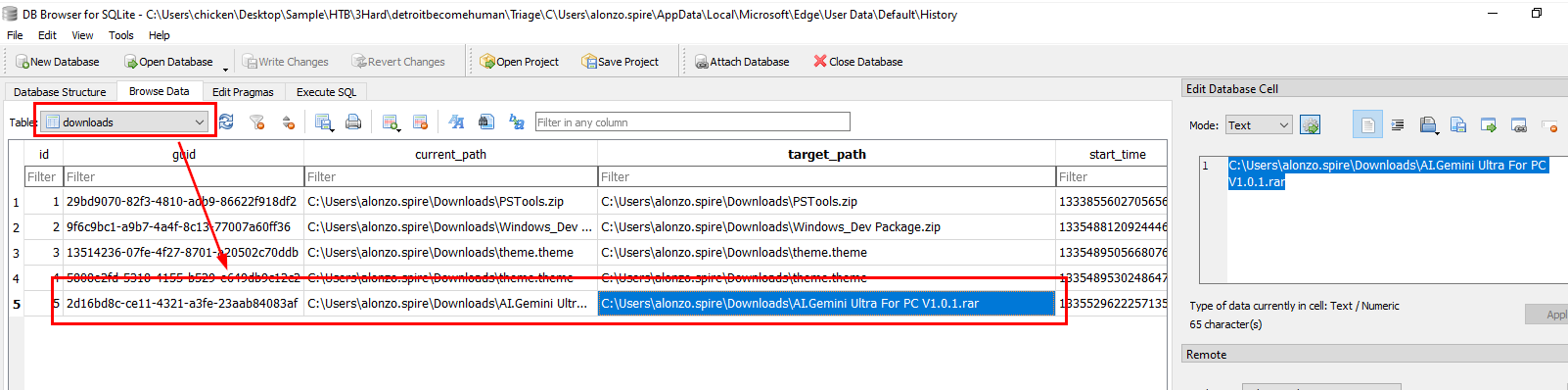Viewport: 1568px width, 390px height.
Task: Select the guid cell starting 13514236
Action: 184,253
